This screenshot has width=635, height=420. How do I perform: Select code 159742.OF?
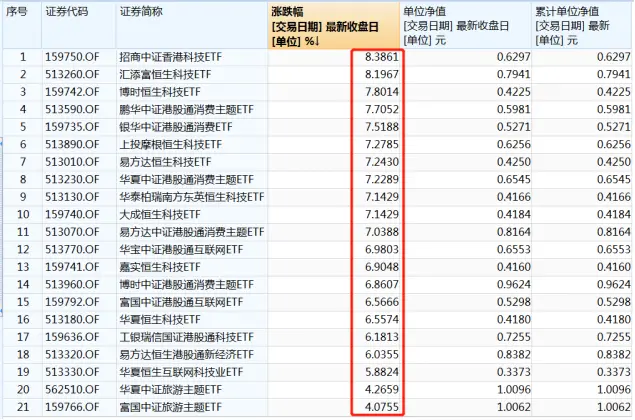pyautogui.click(x=72, y=92)
